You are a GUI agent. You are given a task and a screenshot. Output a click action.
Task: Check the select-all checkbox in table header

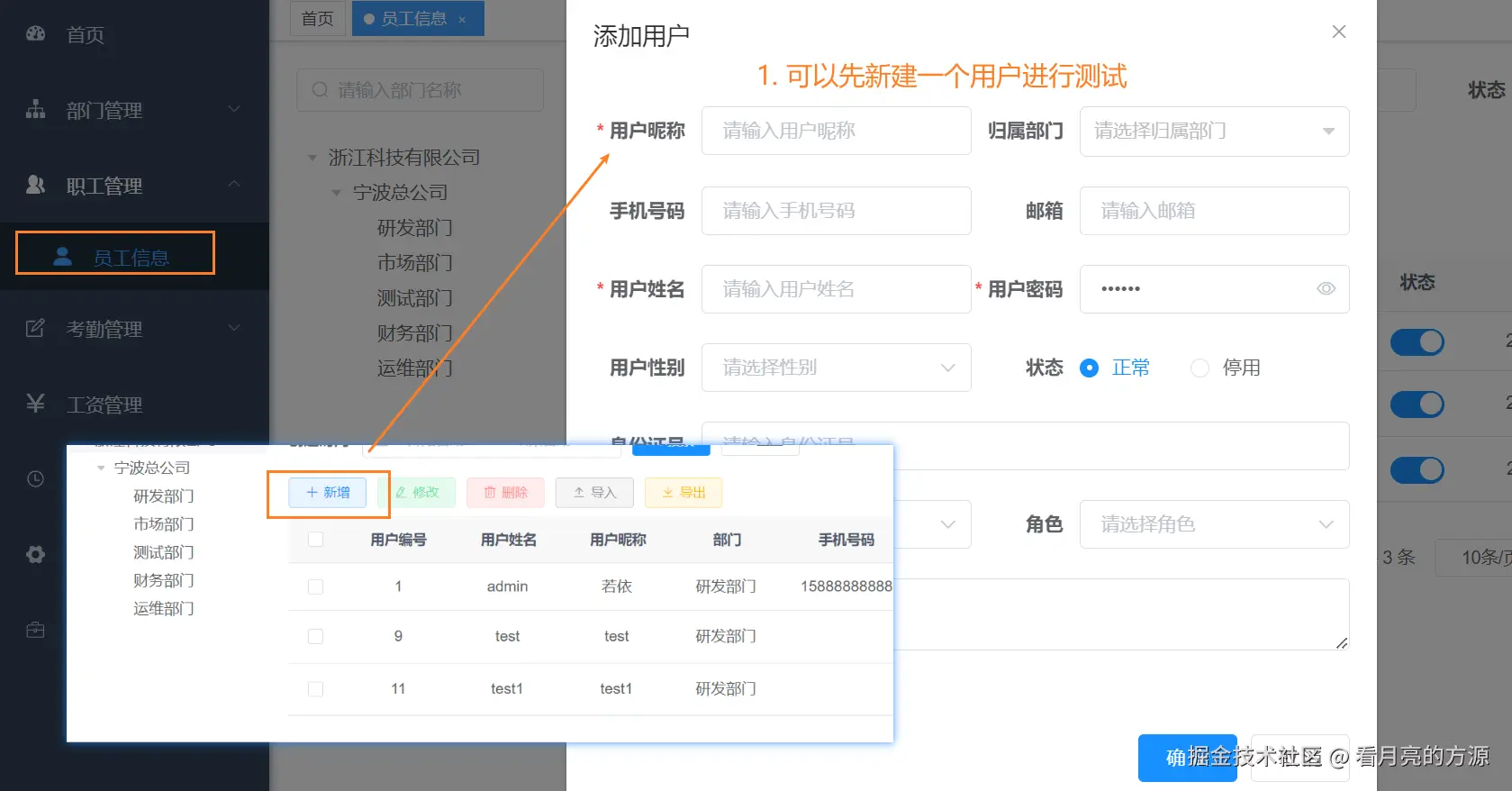click(x=315, y=540)
